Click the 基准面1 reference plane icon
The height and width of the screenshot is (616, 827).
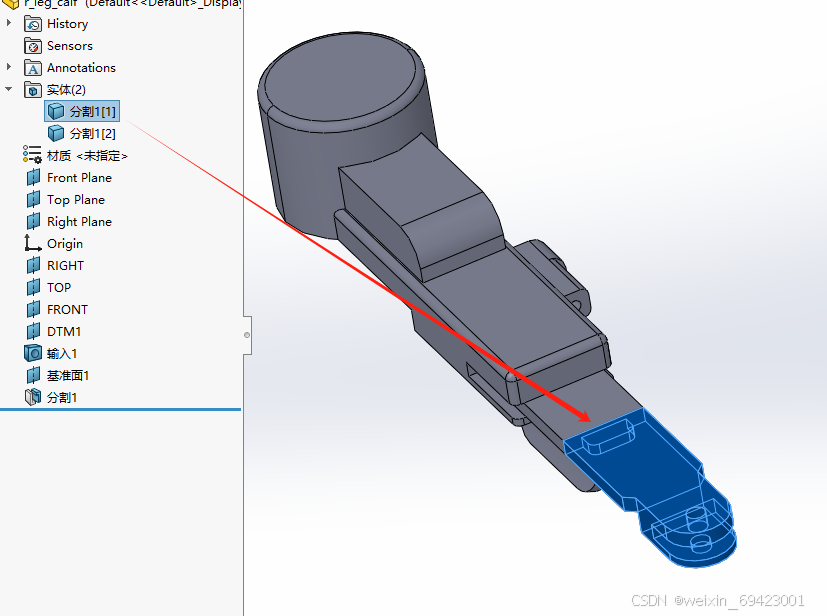(x=33, y=375)
